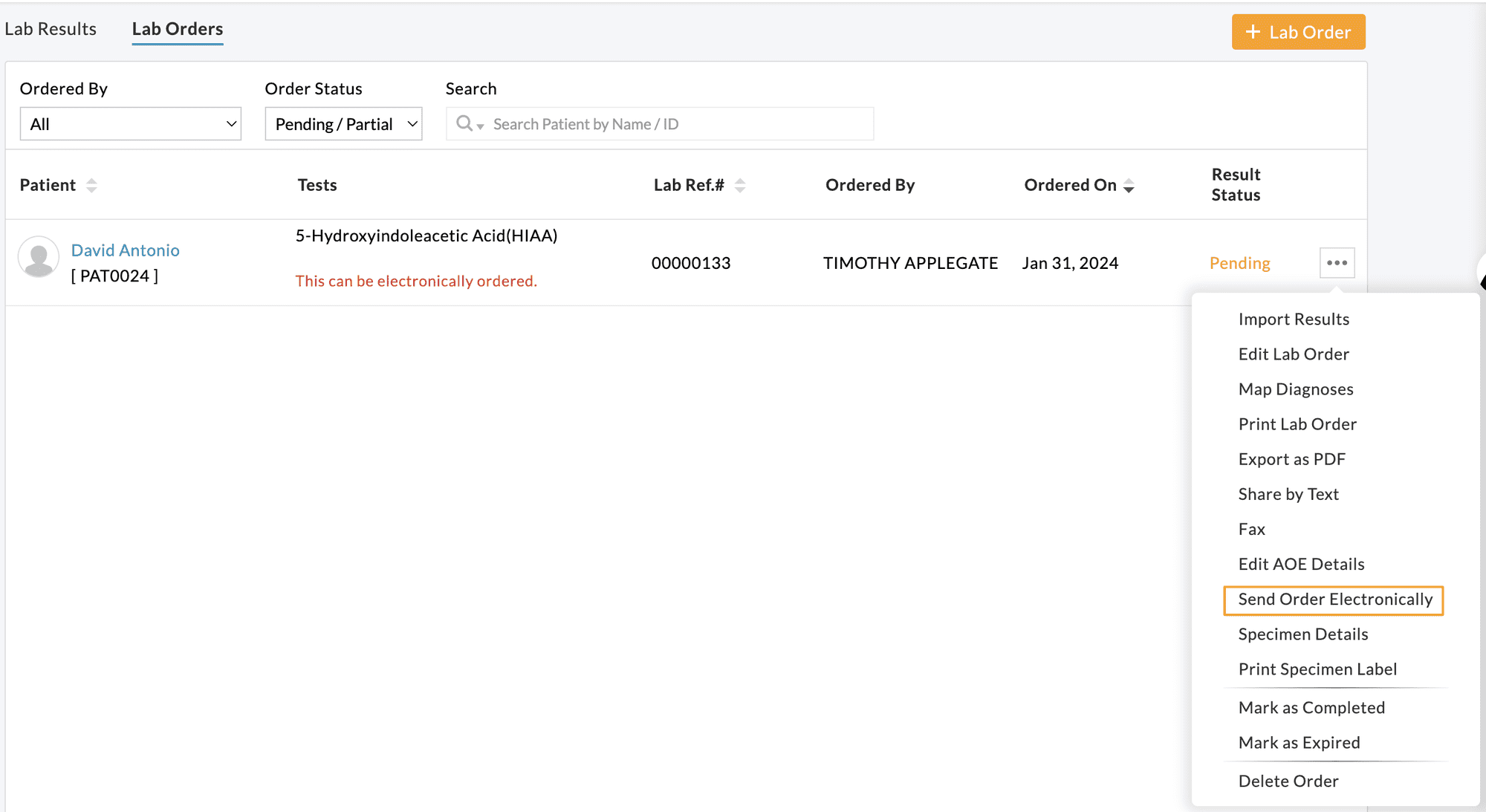Expand the search options arrow beside the magnifier
Image resolution: width=1486 pixels, height=812 pixels.
pos(479,126)
